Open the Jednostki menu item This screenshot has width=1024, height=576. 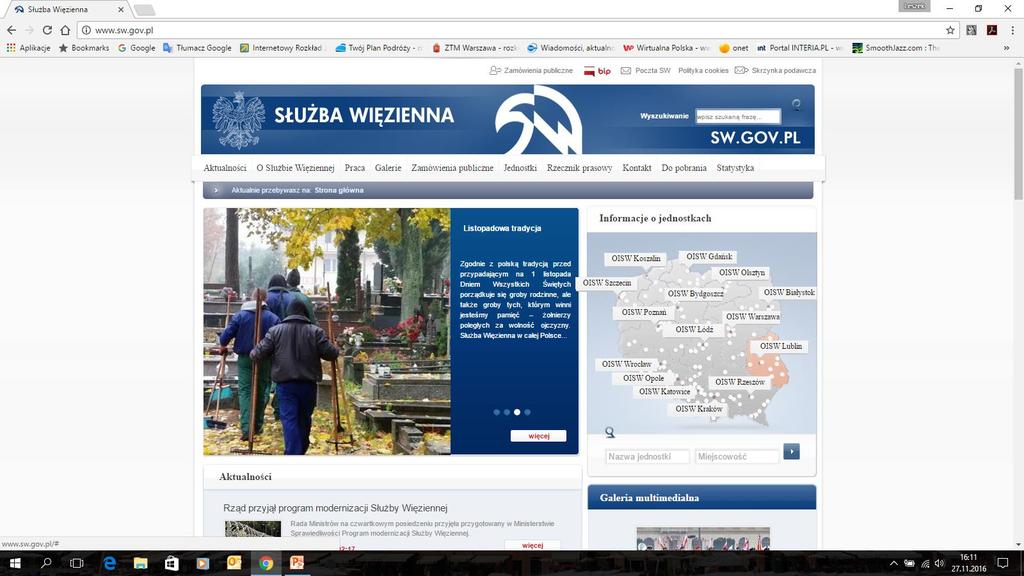[520, 168]
